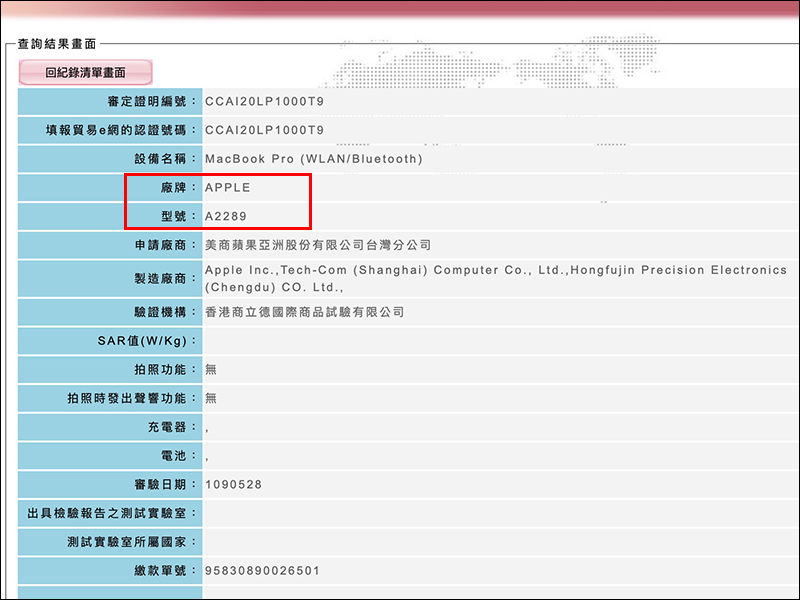The image size is (800, 600).
Task: Click the 設備名稱 label
Action: pyautogui.click(x=165, y=159)
